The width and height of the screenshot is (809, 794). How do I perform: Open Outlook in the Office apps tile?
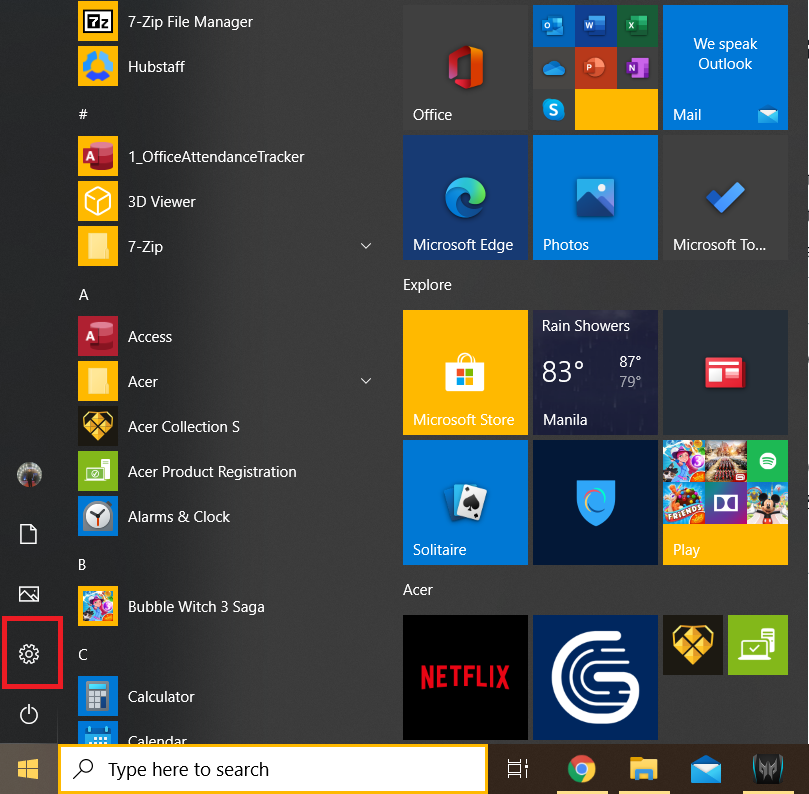pos(554,26)
